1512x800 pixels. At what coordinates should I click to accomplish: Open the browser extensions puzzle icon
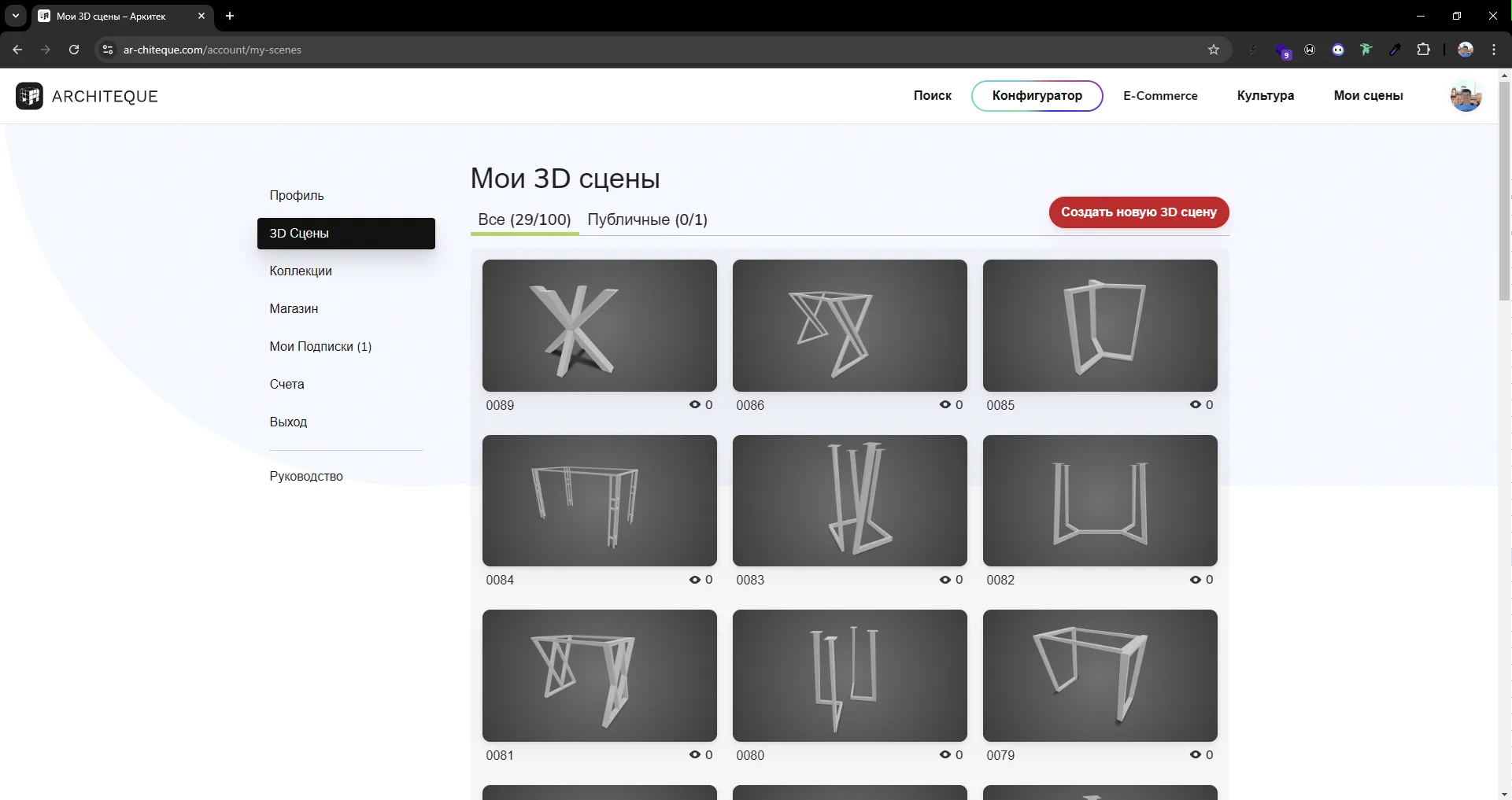(x=1423, y=50)
